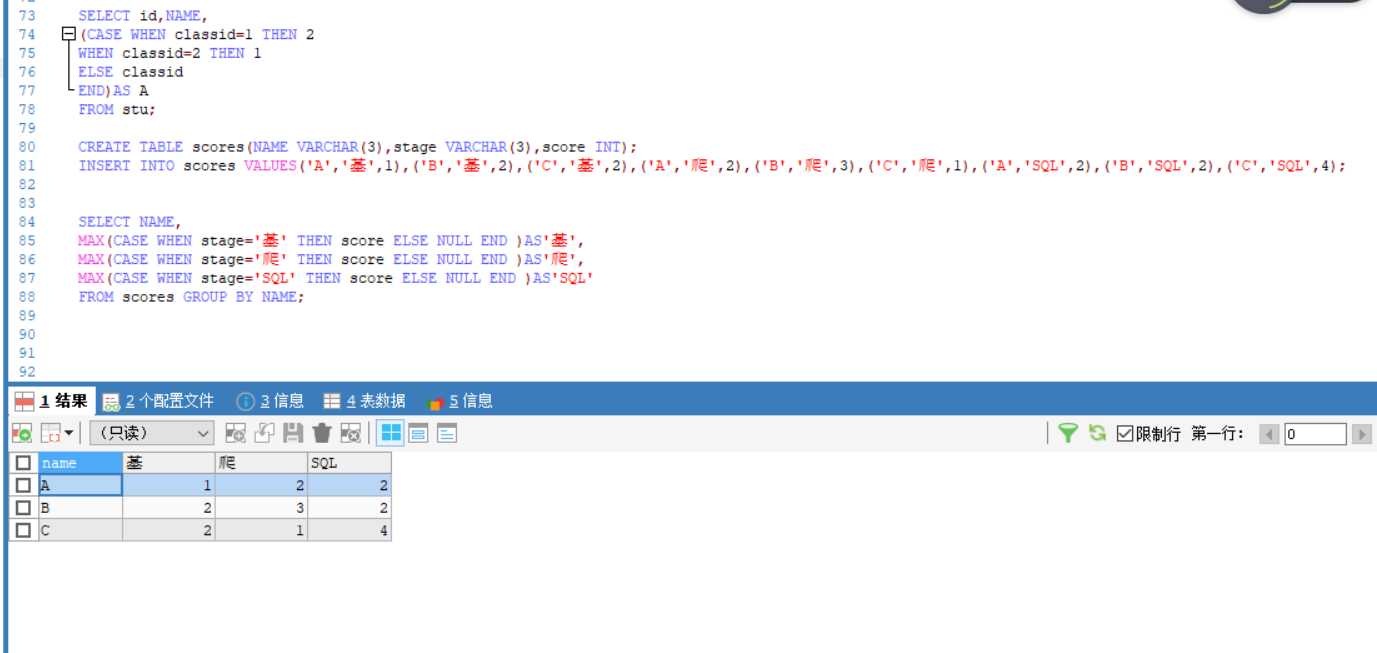Switch to the 3 信息 tab

pyautogui.click(x=270, y=401)
